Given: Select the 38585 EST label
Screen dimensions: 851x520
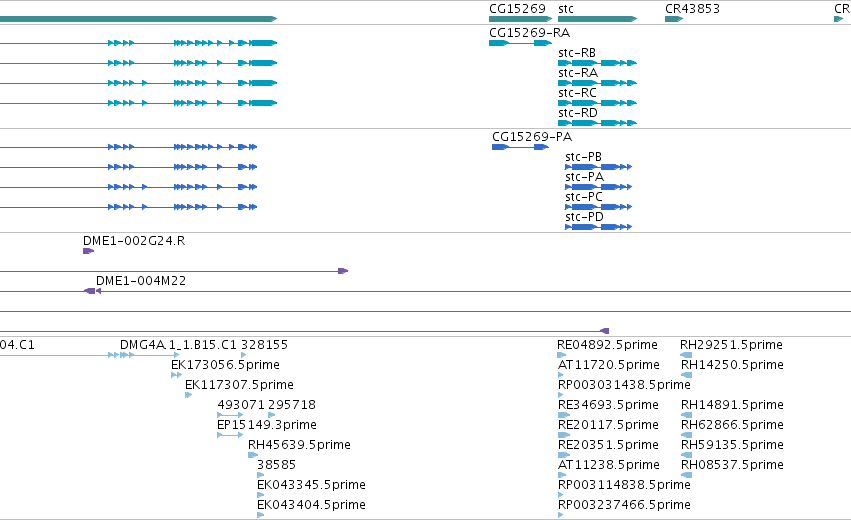Looking at the screenshot, I should [276, 465].
